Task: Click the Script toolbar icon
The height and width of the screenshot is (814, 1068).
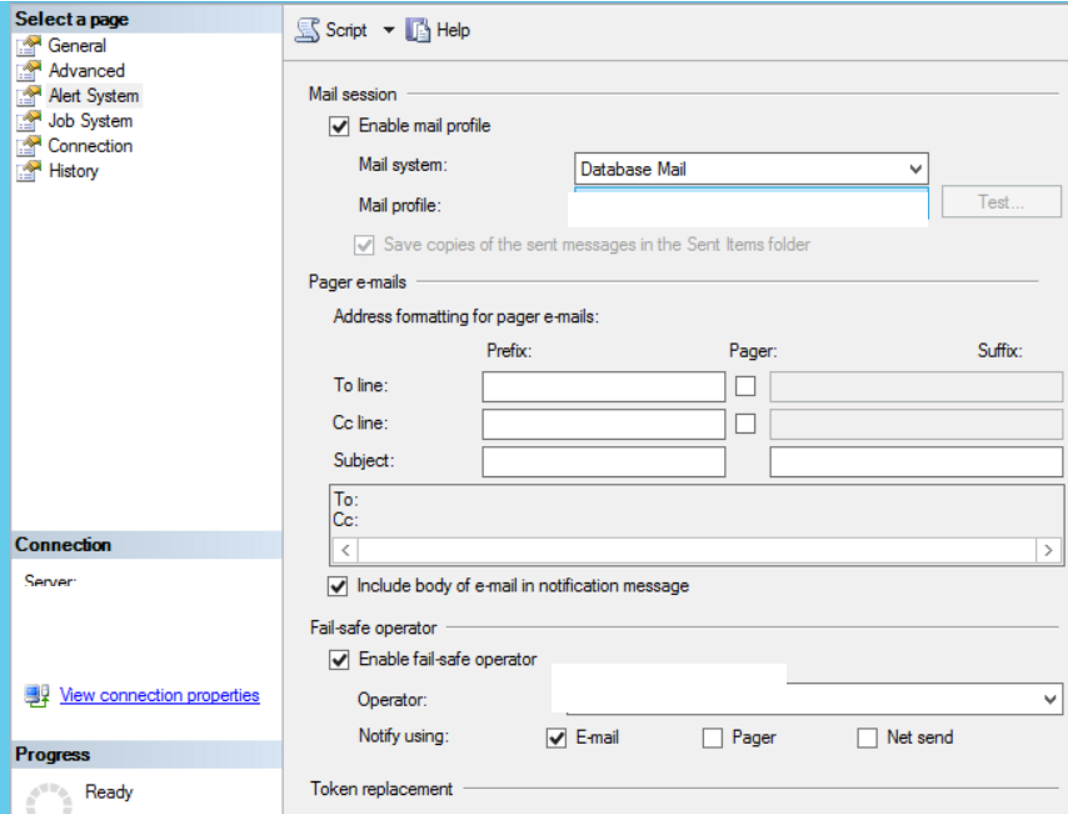Action: pos(308,30)
